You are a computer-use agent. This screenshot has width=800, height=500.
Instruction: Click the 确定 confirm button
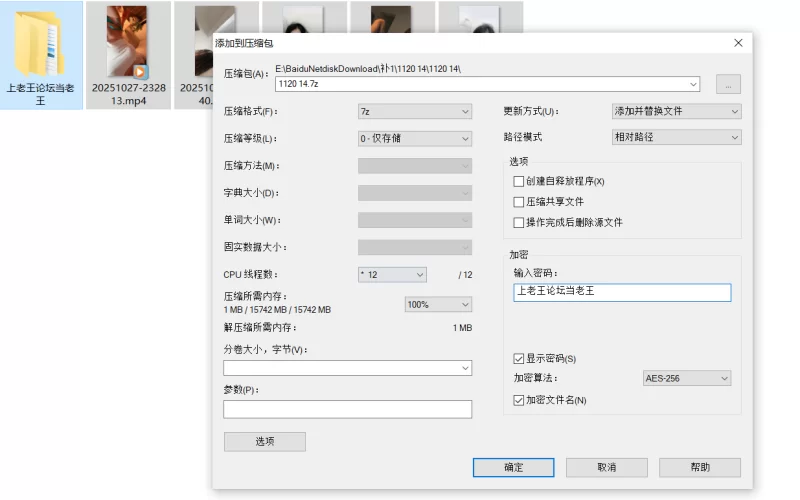pos(513,467)
